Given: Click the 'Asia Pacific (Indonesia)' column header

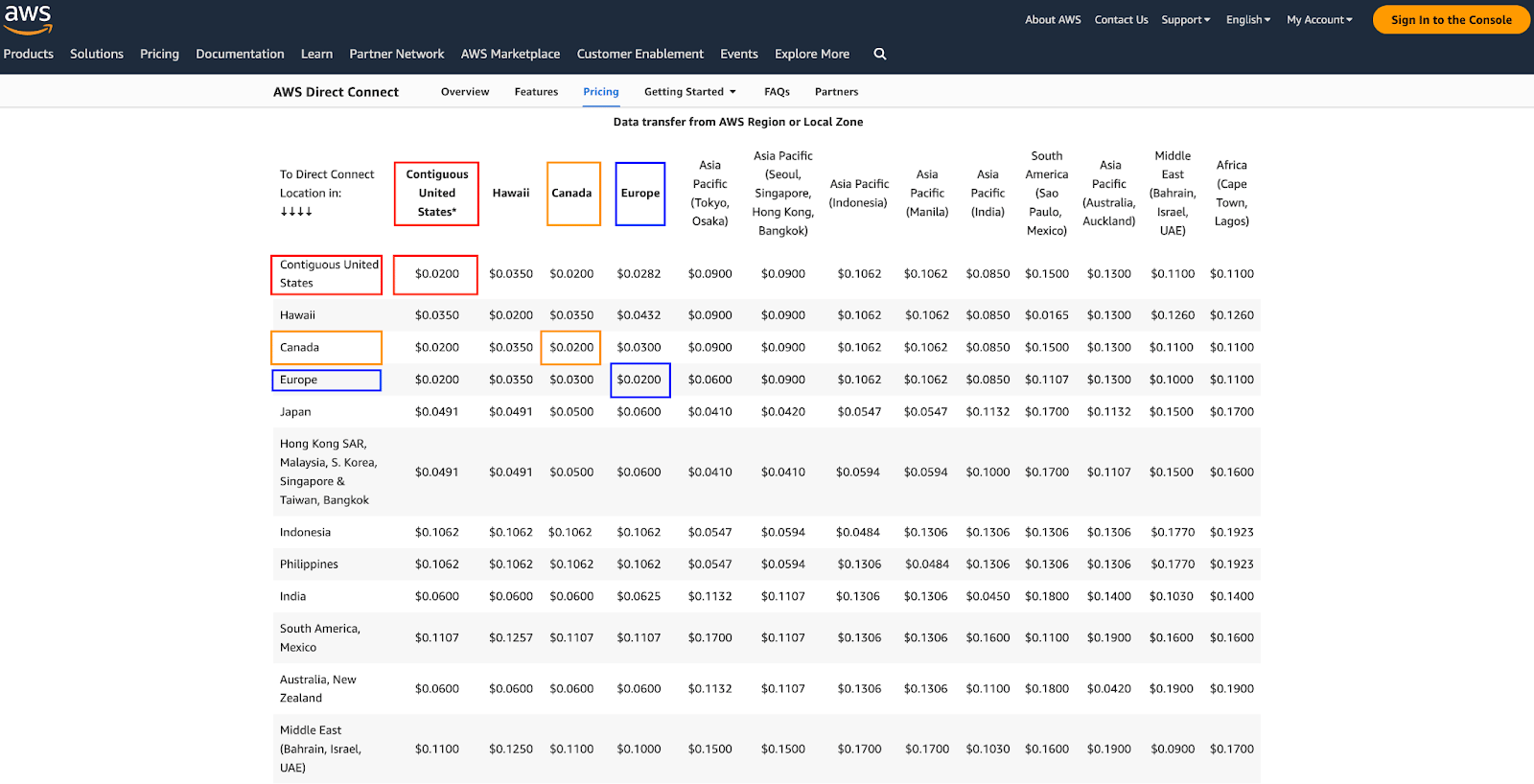Looking at the screenshot, I should (x=859, y=194).
